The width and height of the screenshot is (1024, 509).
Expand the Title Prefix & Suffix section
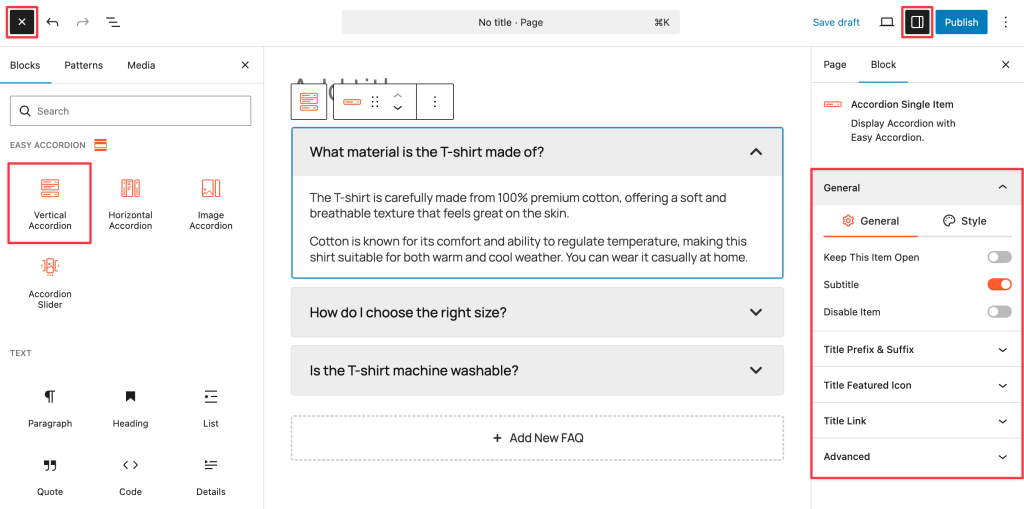[916, 350]
